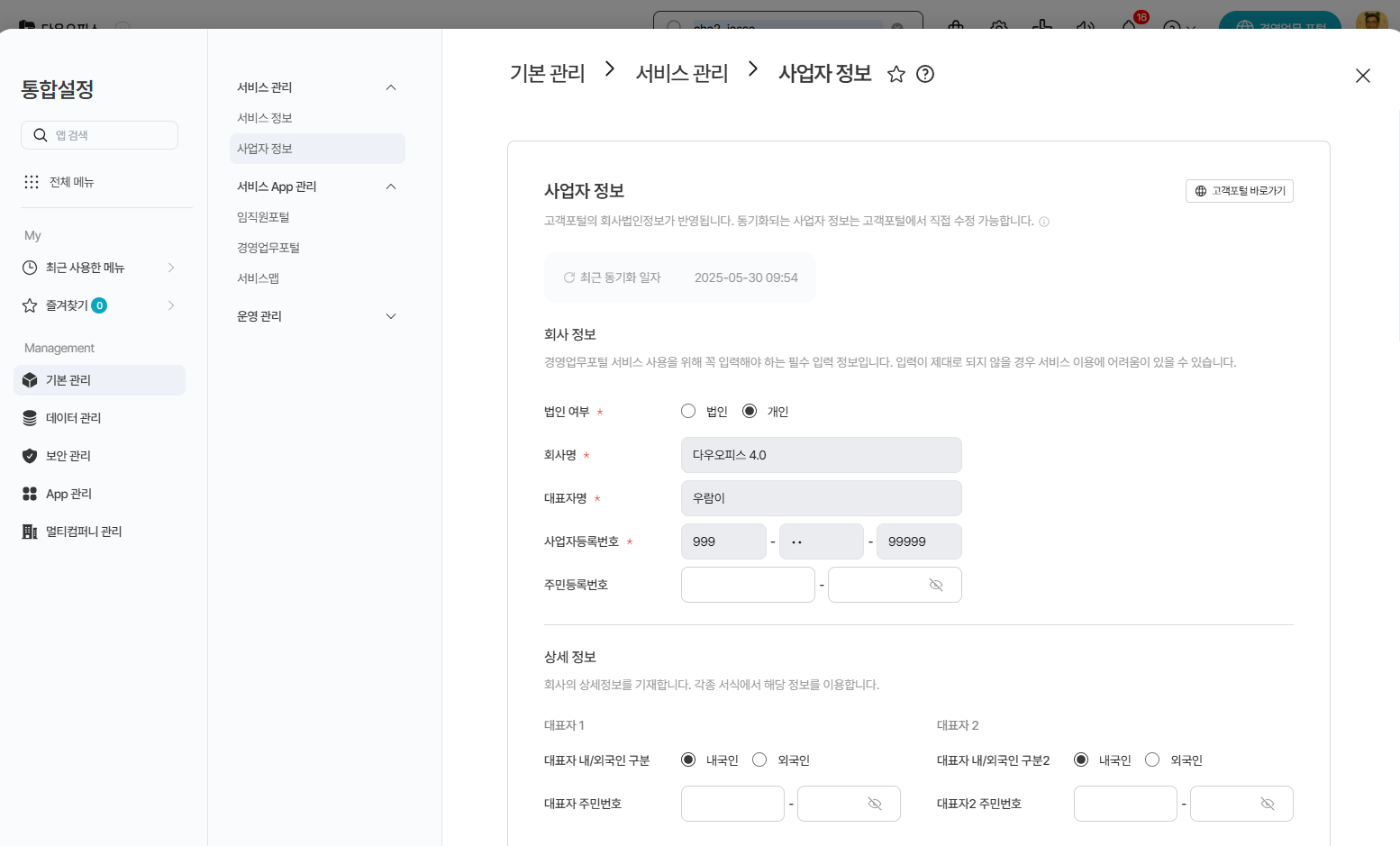
Task: Select 외국인 for 대표자 내/외국인 구분
Action: (759, 760)
